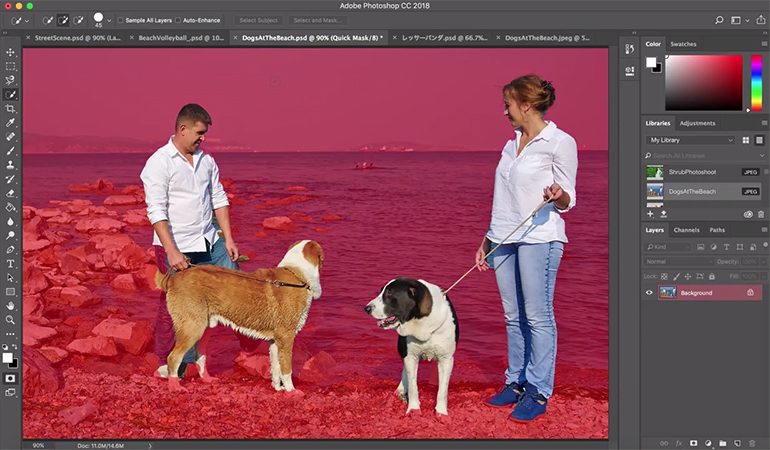Click the Share icon at top right
This screenshot has height=450, width=770.
(x=760, y=19)
